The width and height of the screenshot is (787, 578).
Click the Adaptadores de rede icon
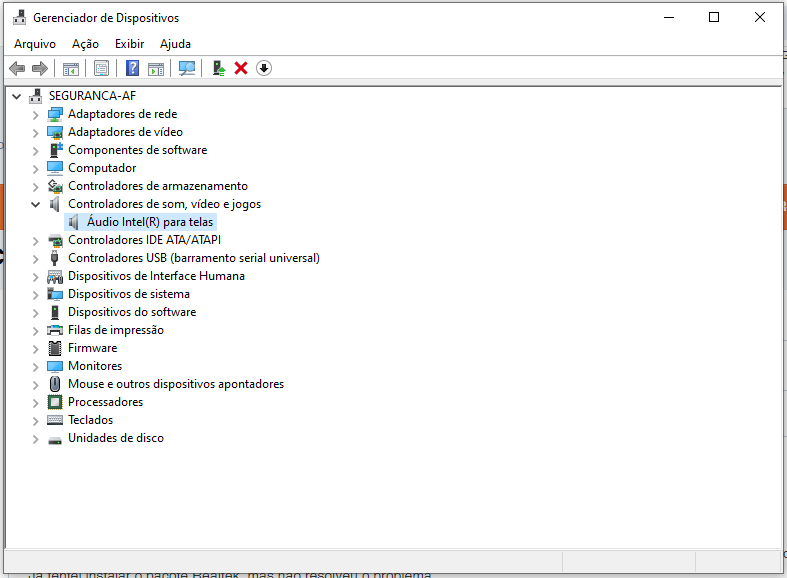pyautogui.click(x=55, y=114)
